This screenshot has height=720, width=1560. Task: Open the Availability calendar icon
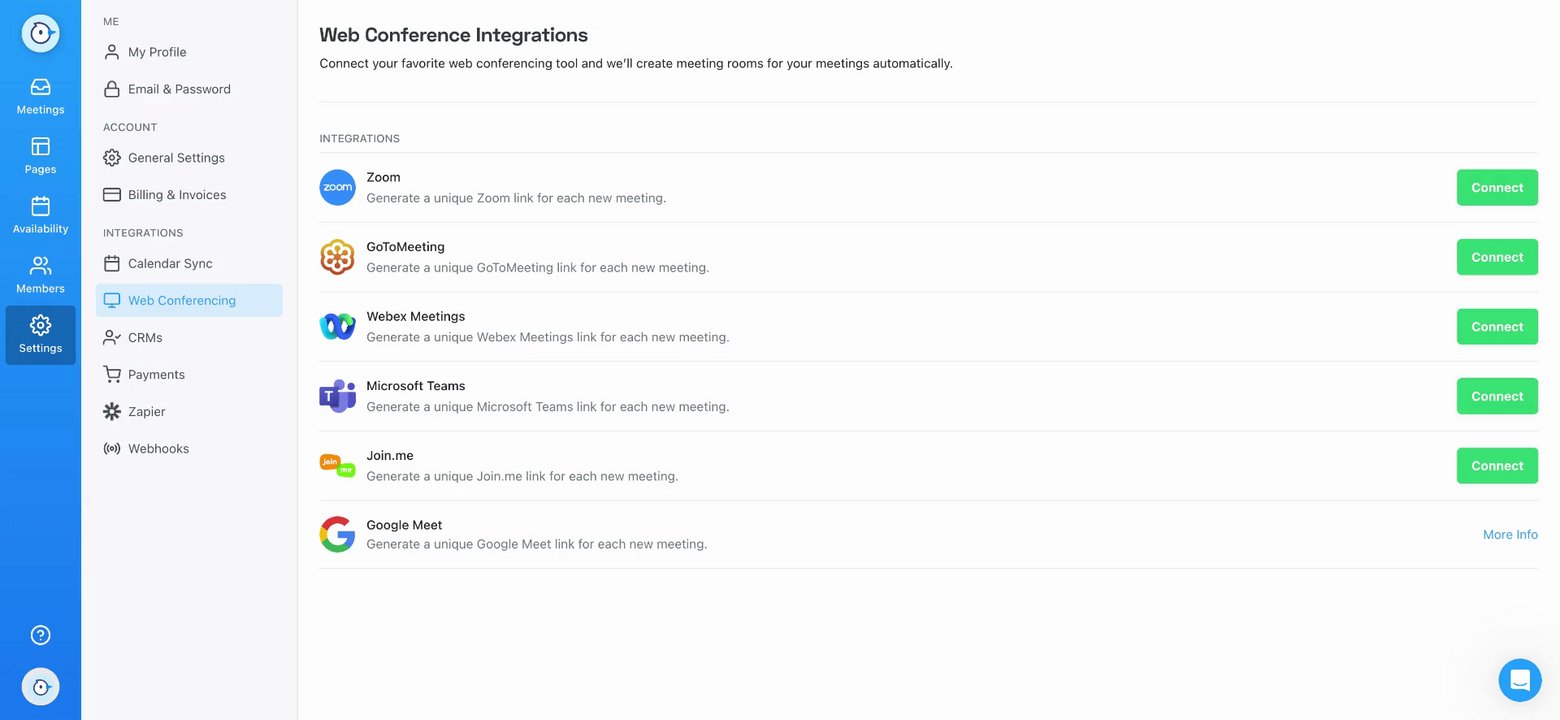click(40, 207)
